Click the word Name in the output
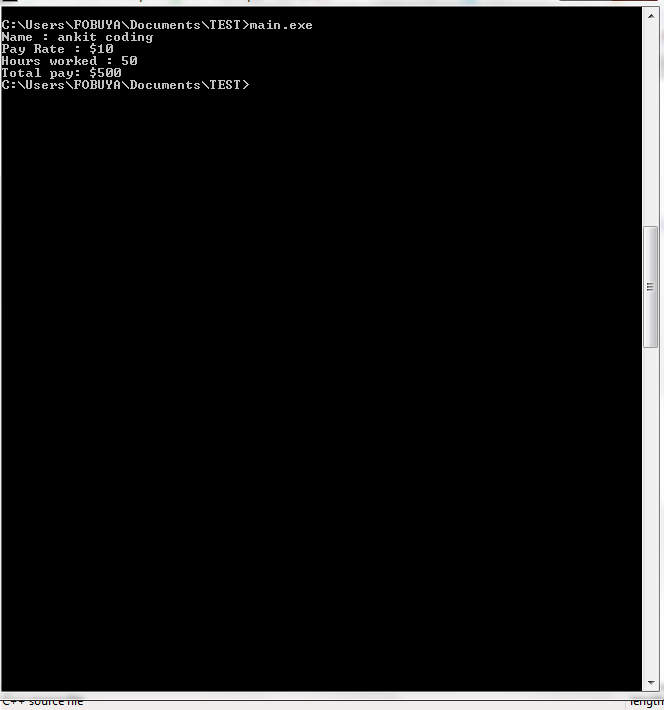Viewport: 664px width, 710px height. (x=17, y=37)
